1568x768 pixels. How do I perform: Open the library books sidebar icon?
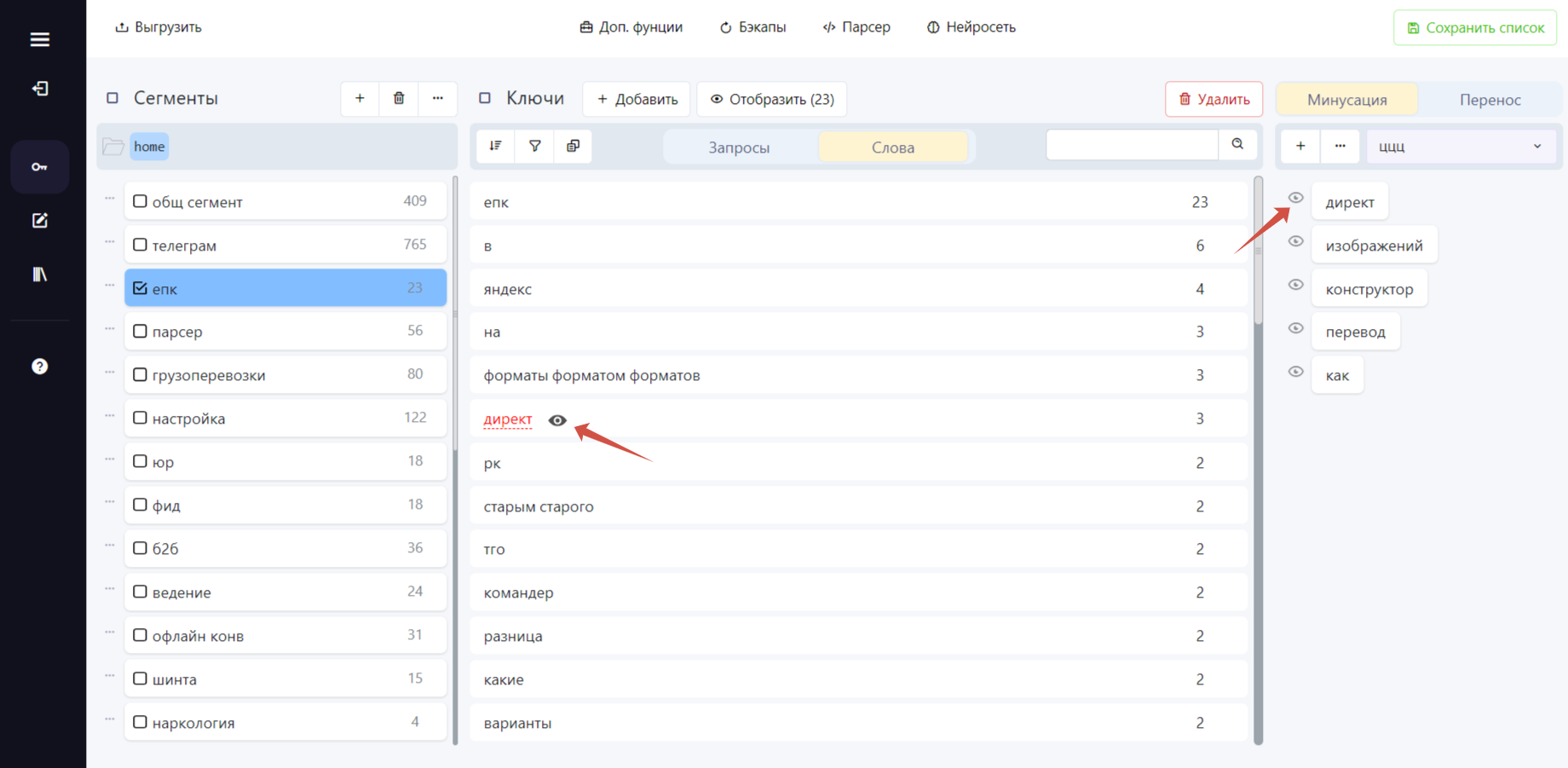click(39, 274)
